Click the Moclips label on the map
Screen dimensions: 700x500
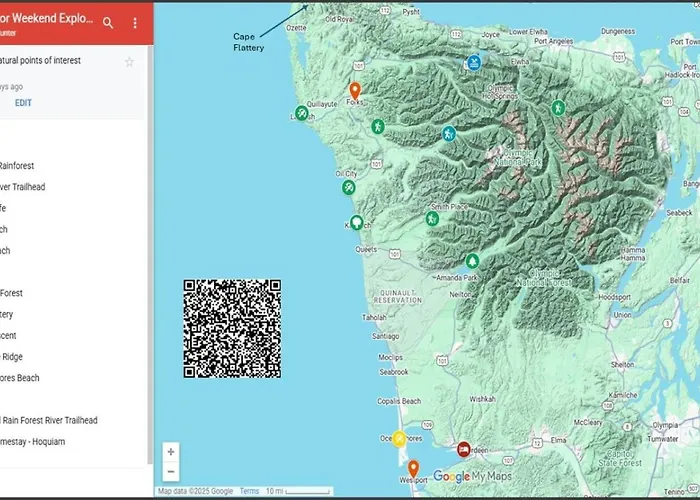click(391, 358)
